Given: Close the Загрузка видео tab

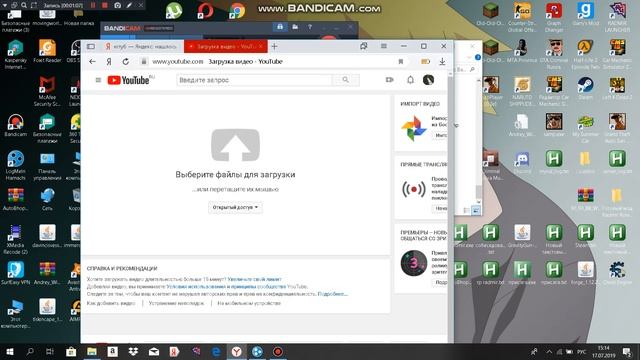Looking at the screenshot, I should 260,47.
